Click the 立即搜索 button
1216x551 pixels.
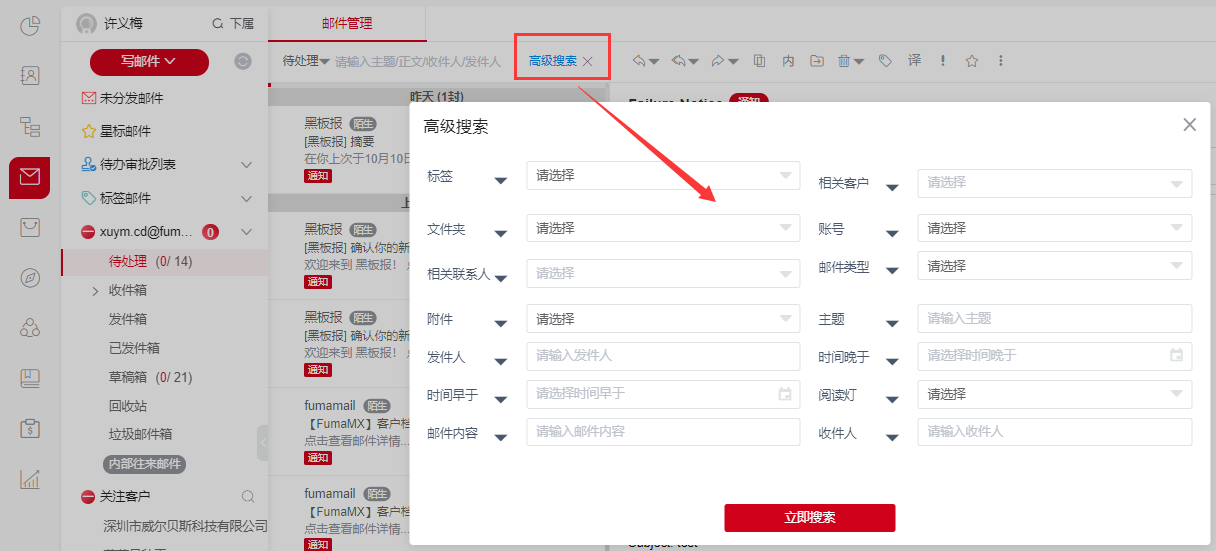tap(809, 517)
